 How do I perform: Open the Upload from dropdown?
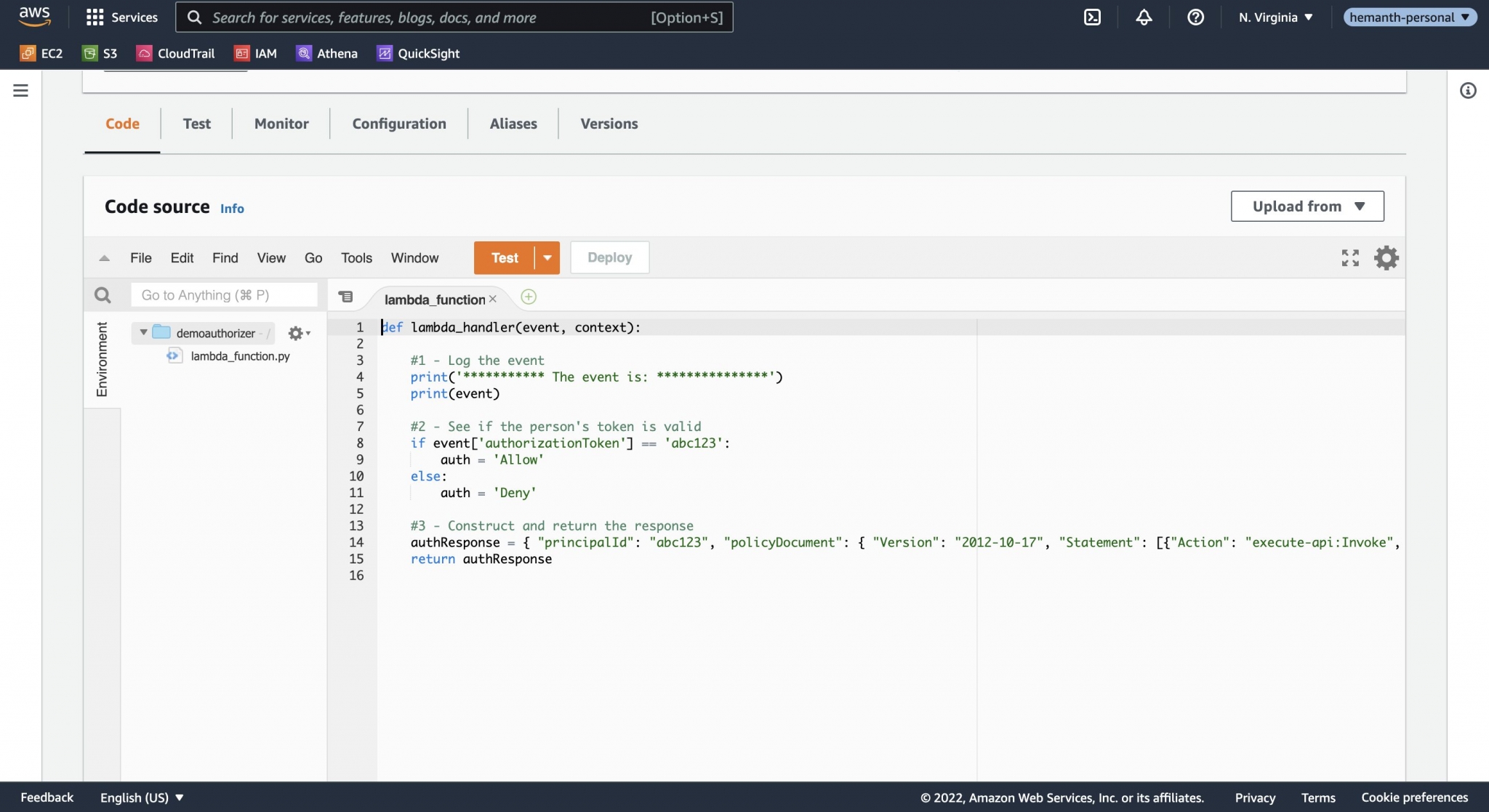[x=1307, y=206]
